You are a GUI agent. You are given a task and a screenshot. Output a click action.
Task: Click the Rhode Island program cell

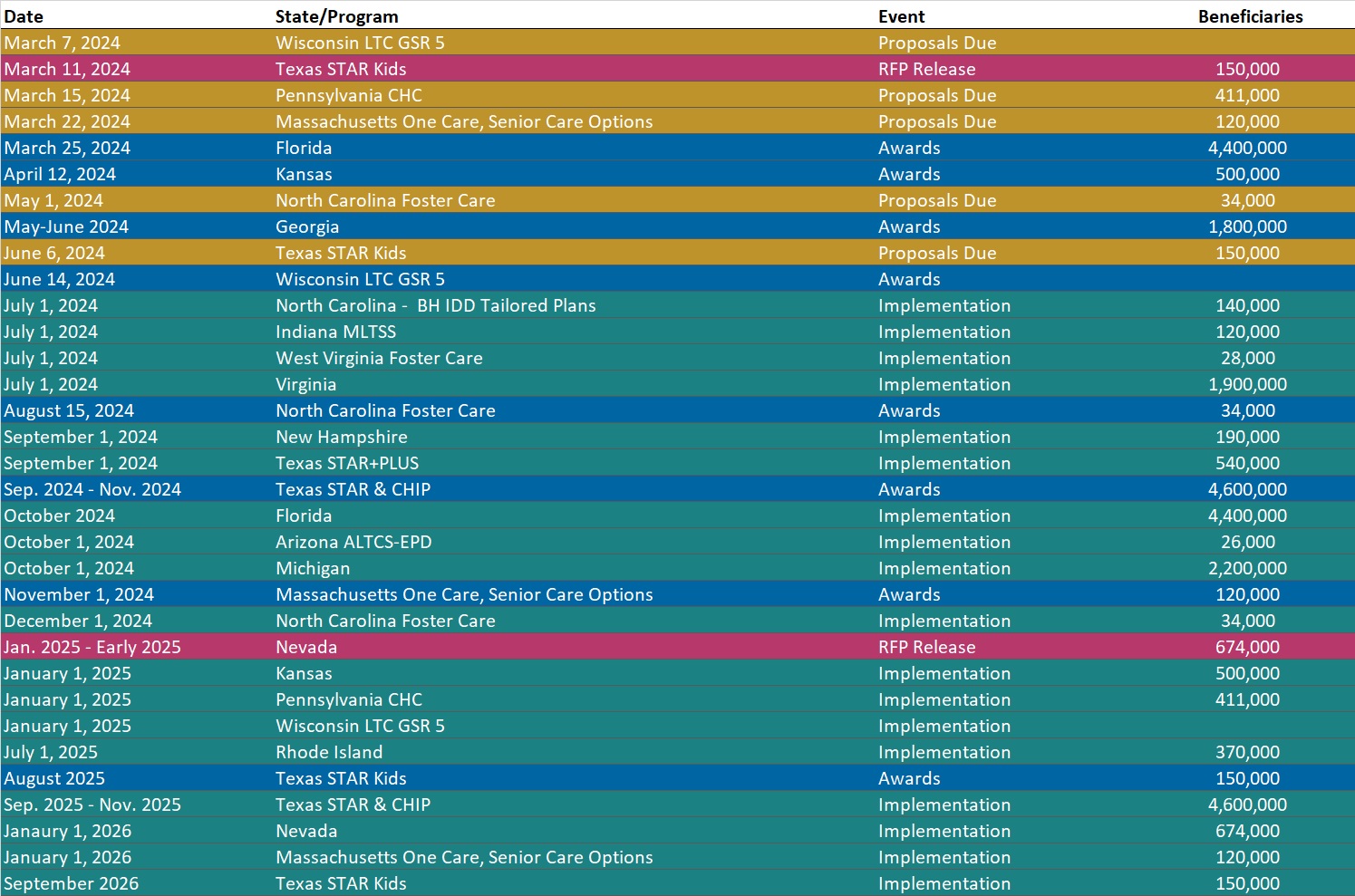tap(329, 752)
